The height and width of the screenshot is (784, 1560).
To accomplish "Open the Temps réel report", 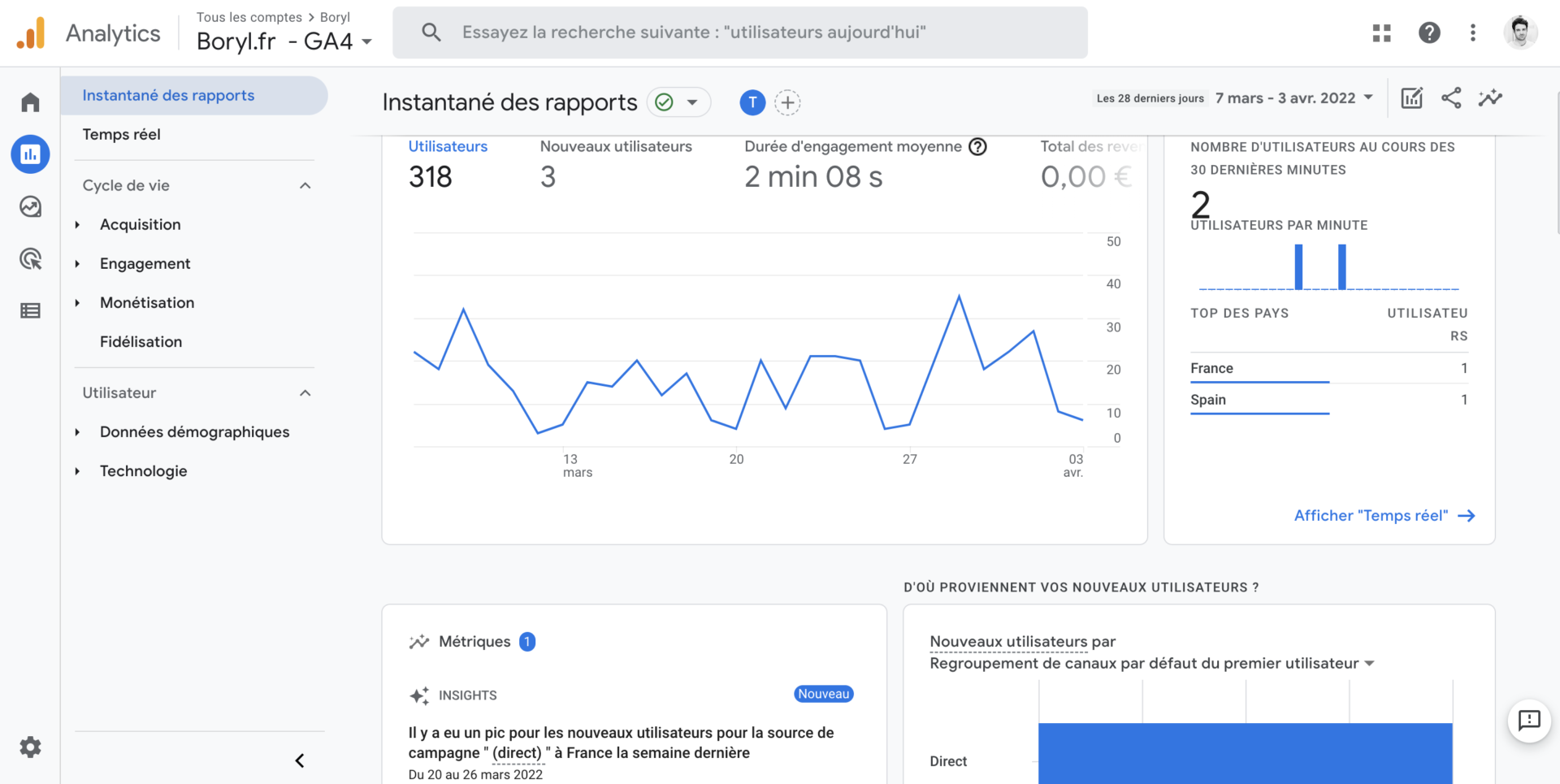I will (x=122, y=134).
